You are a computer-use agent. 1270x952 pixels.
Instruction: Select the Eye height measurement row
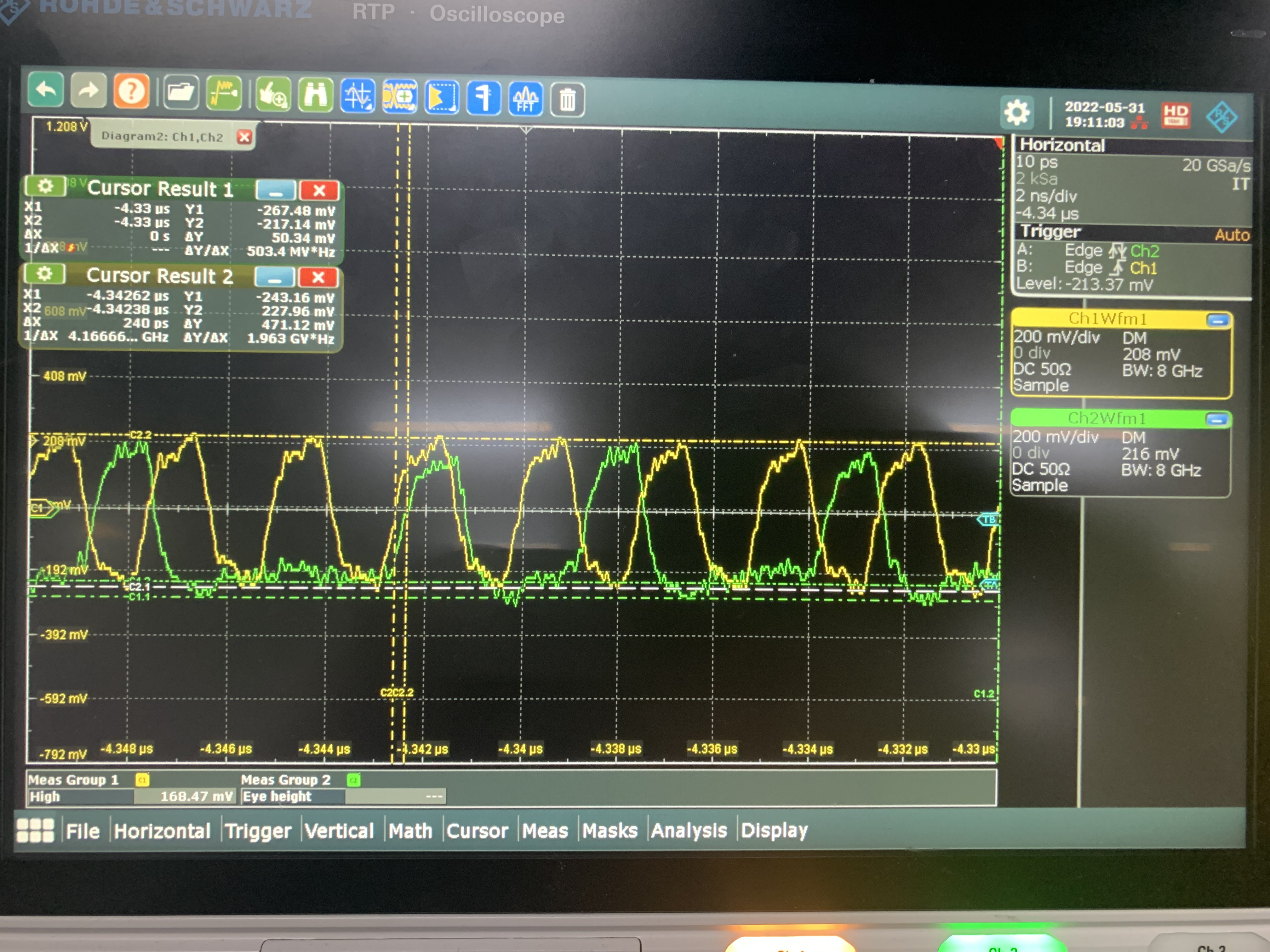pos(343,796)
